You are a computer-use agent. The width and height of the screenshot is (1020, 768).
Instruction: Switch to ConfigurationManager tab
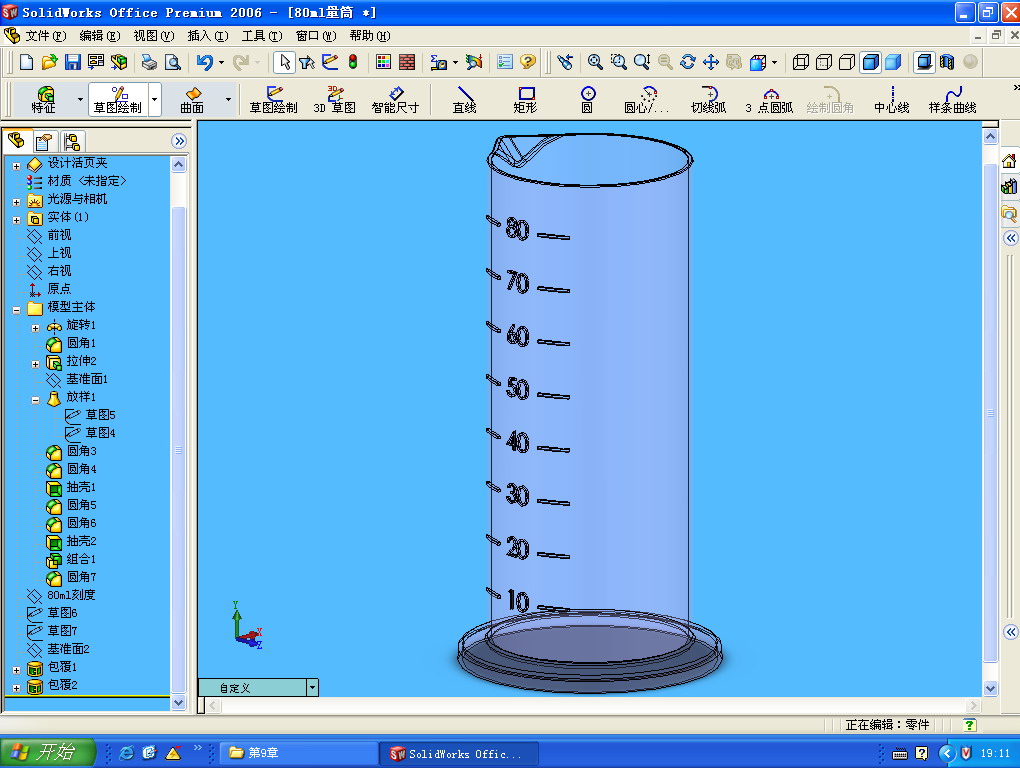[x=72, y=141]
